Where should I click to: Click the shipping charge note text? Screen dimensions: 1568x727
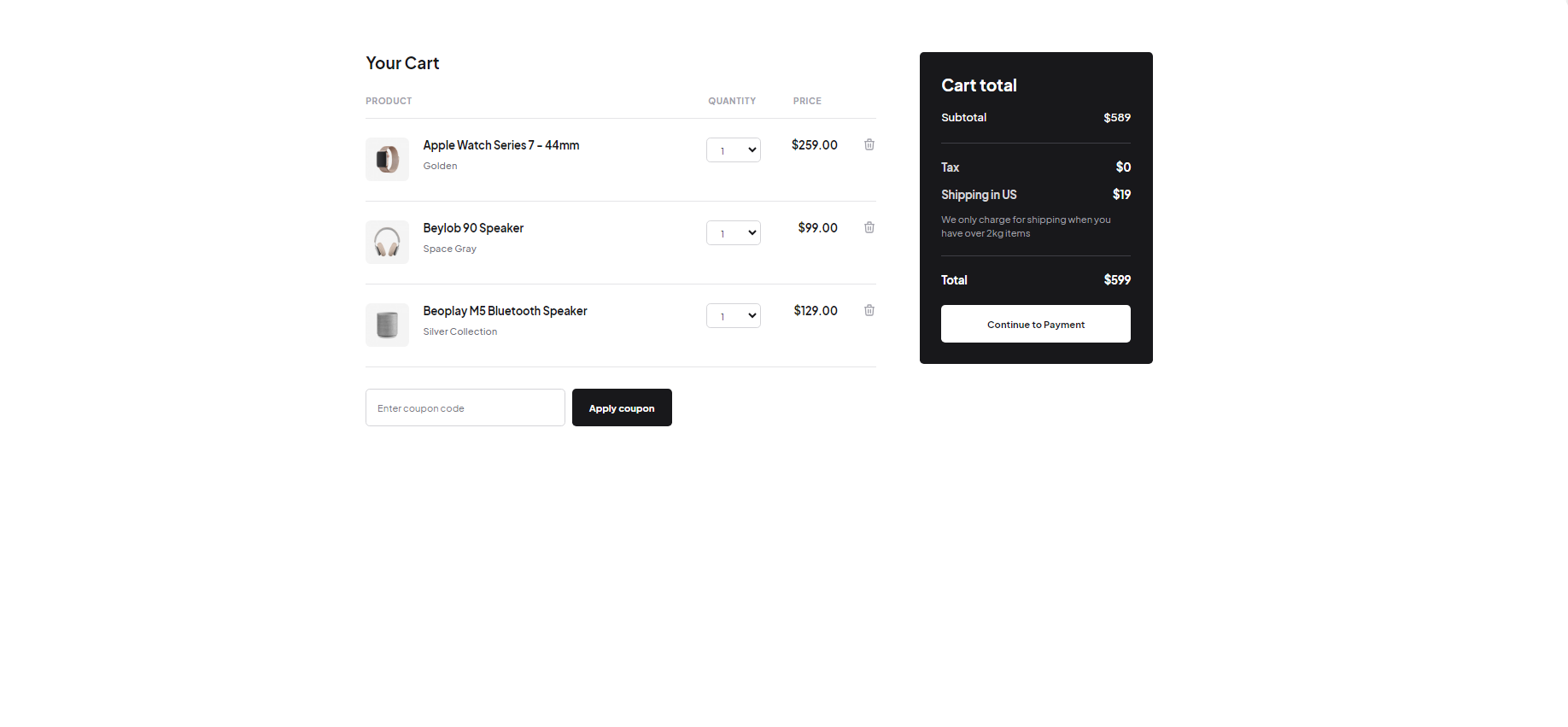[1026, 226]
